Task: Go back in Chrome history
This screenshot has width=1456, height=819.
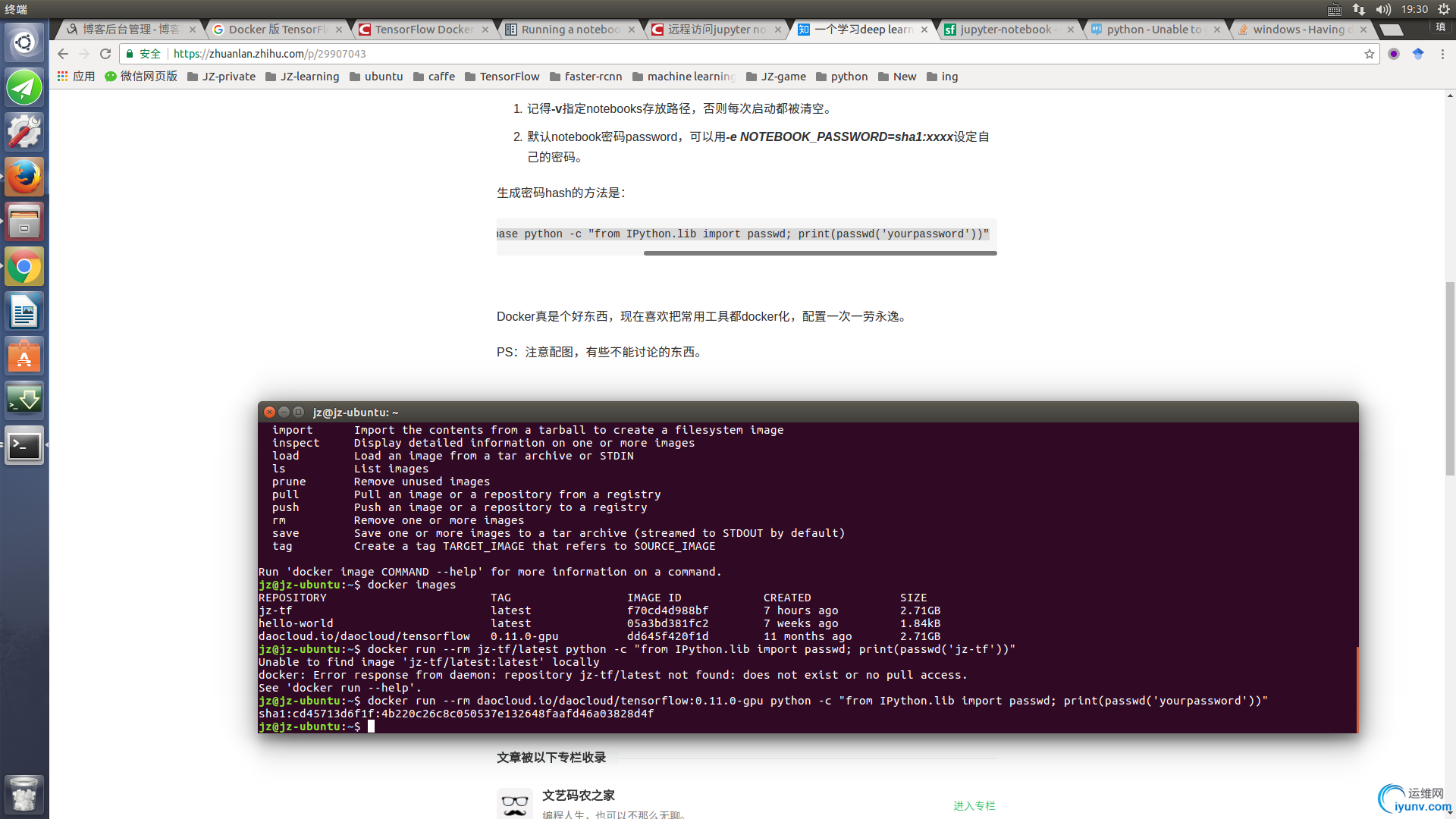Action: pos(63,54)
